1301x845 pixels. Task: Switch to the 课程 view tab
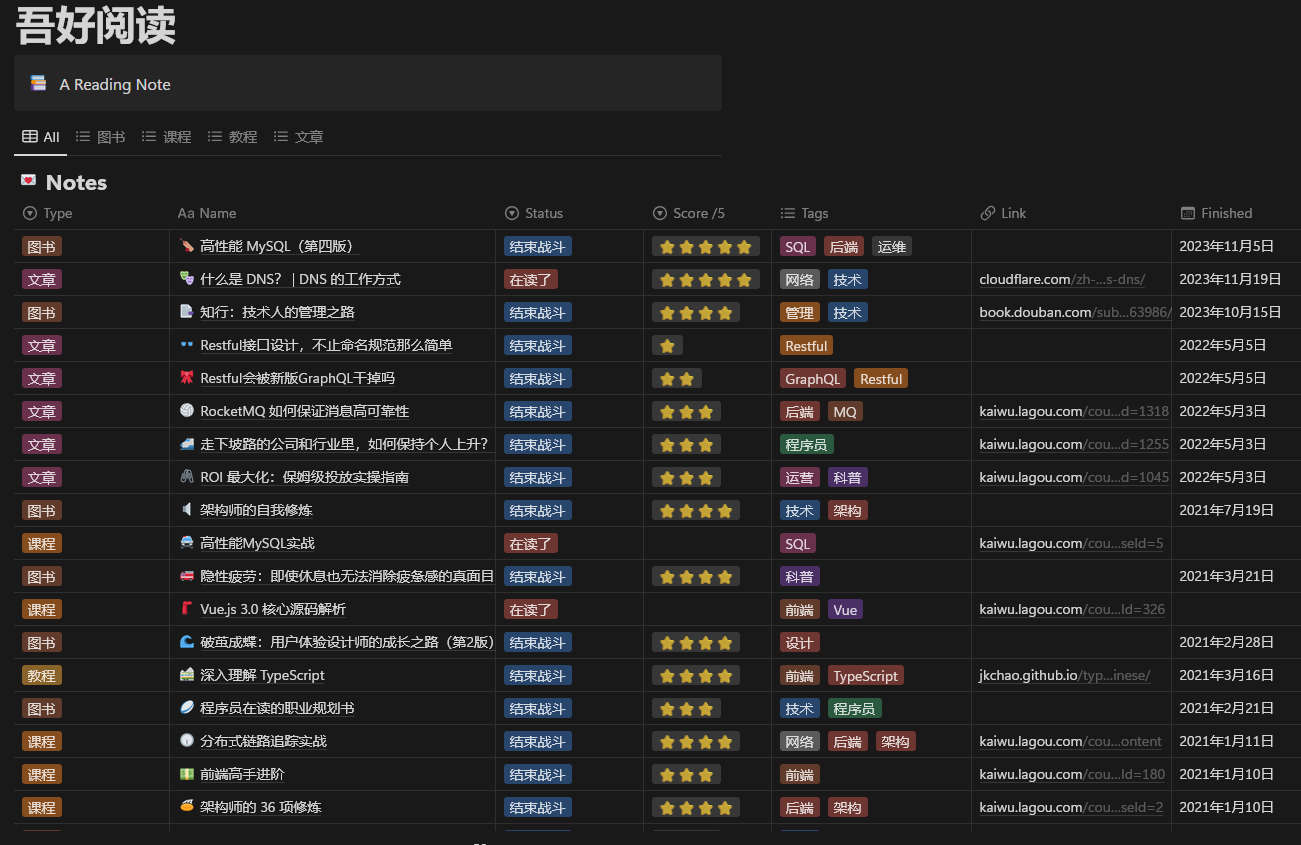coord(167,137)
